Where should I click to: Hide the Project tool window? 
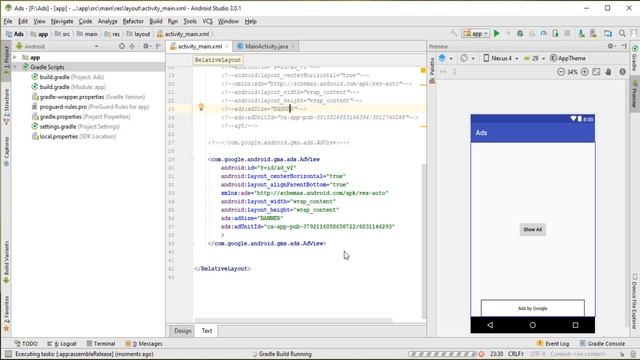pyautogui.click(x=158, y=46)
